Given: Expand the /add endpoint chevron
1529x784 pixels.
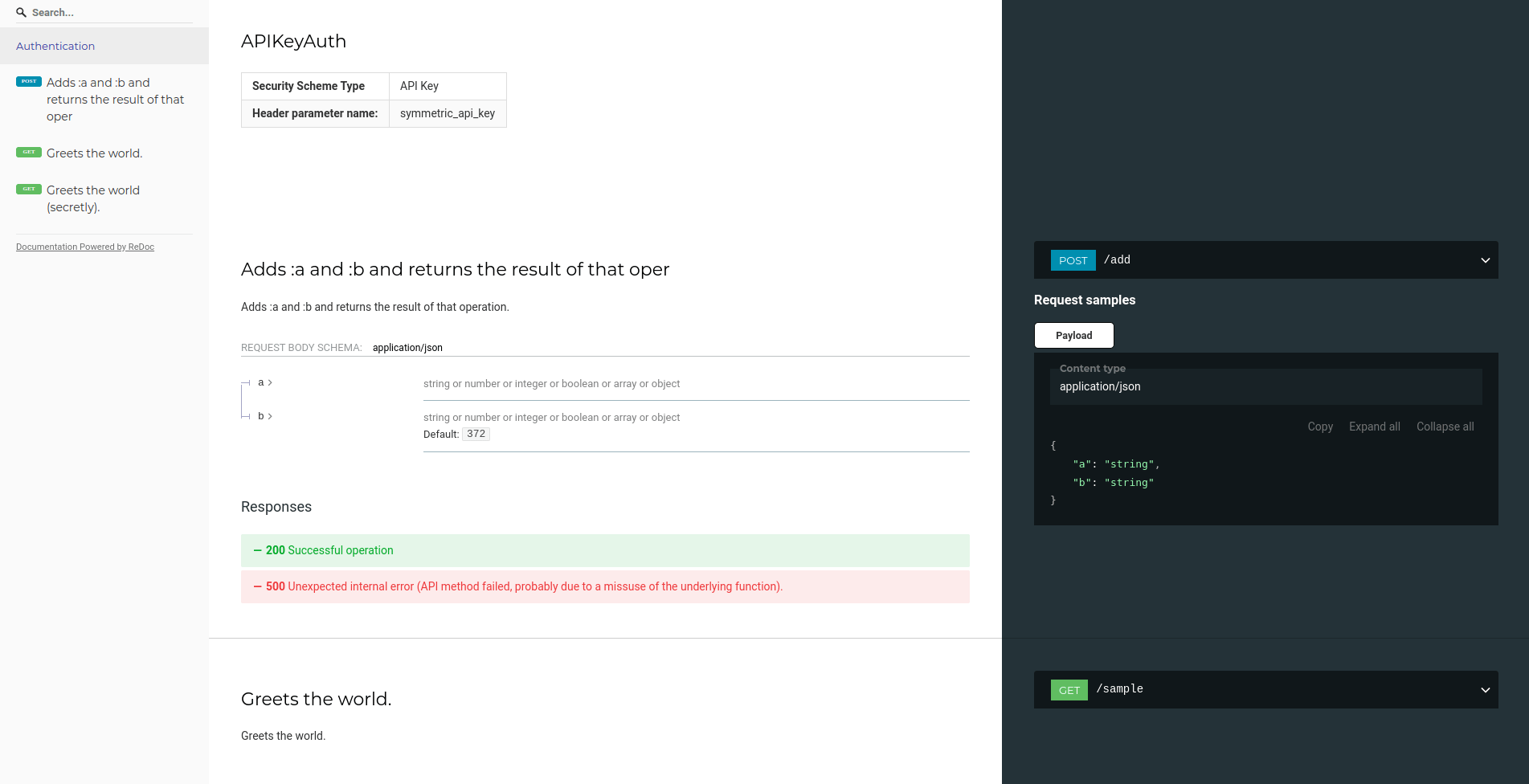Looking at the screenshot, I should point(1485,260).
